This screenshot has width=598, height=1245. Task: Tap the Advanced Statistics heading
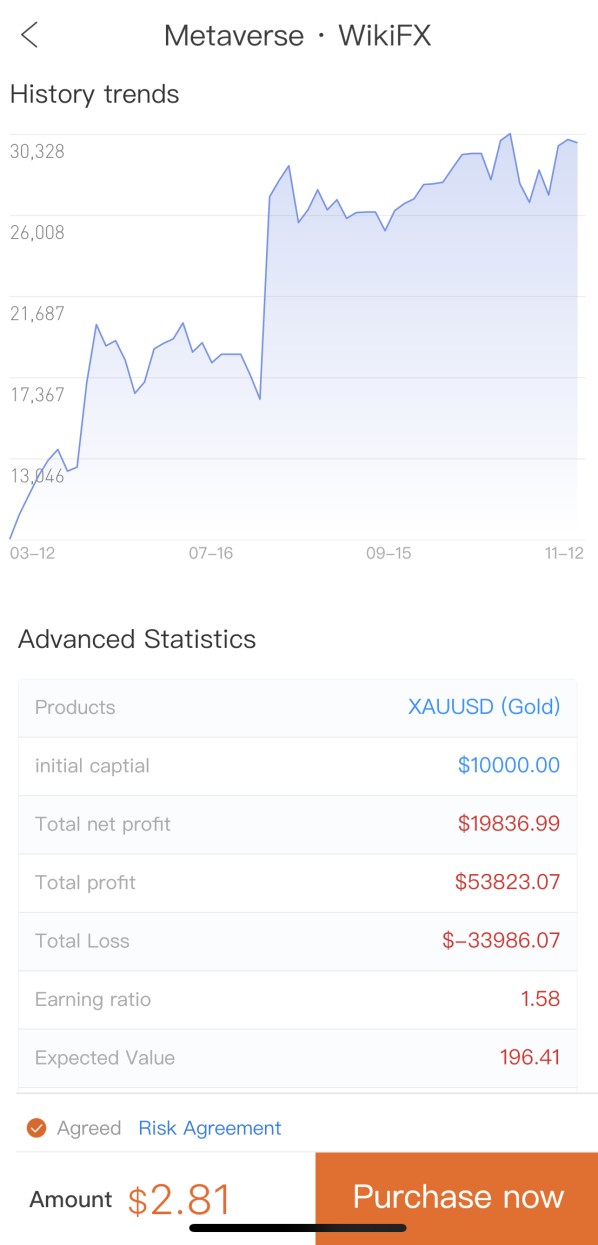pyautogui.click(x=137, y=639)
